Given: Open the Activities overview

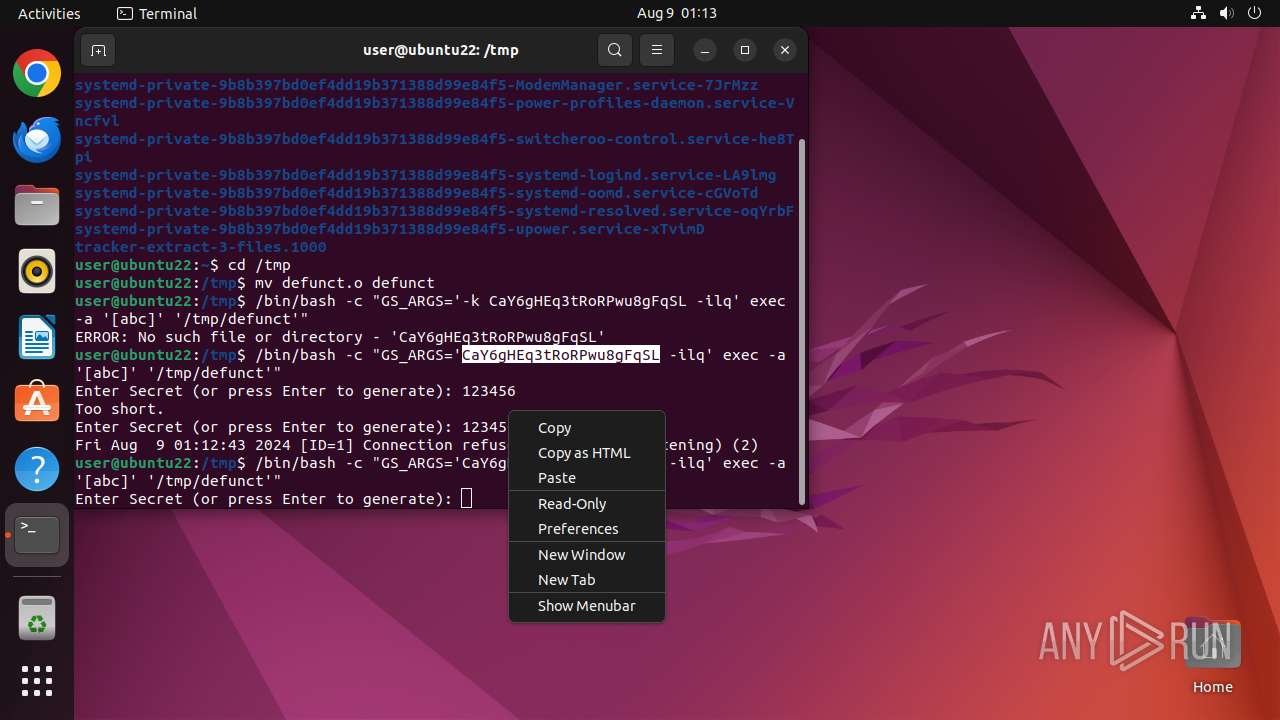Looking at the screenshot, I should (49, 13).
